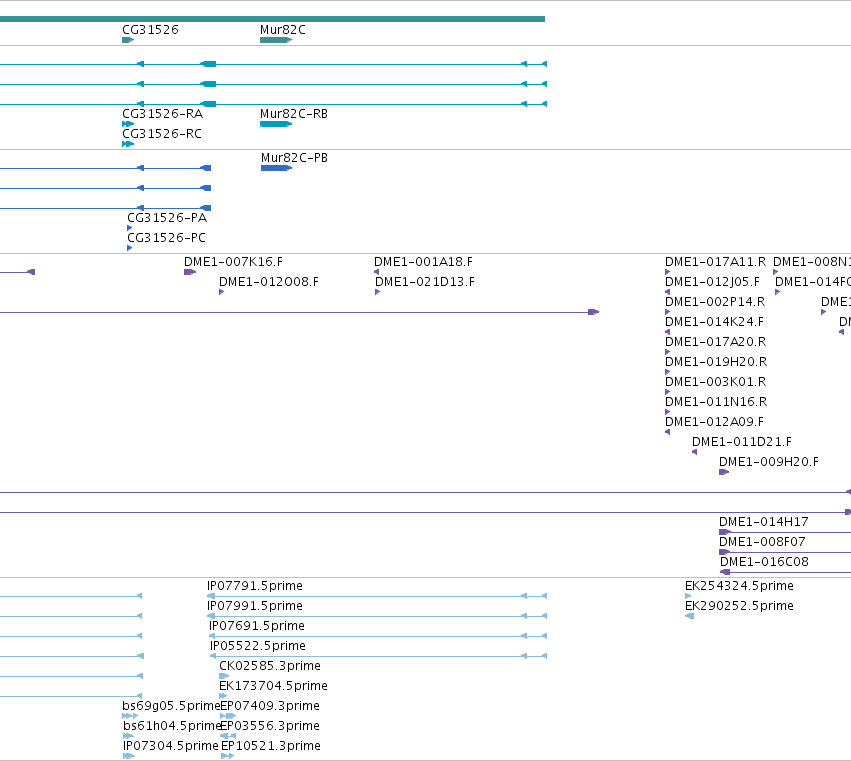Viewport: 851px width, 761px height.
Task: Select the IP05522.5prime EST label
Action: coord(258,647)
